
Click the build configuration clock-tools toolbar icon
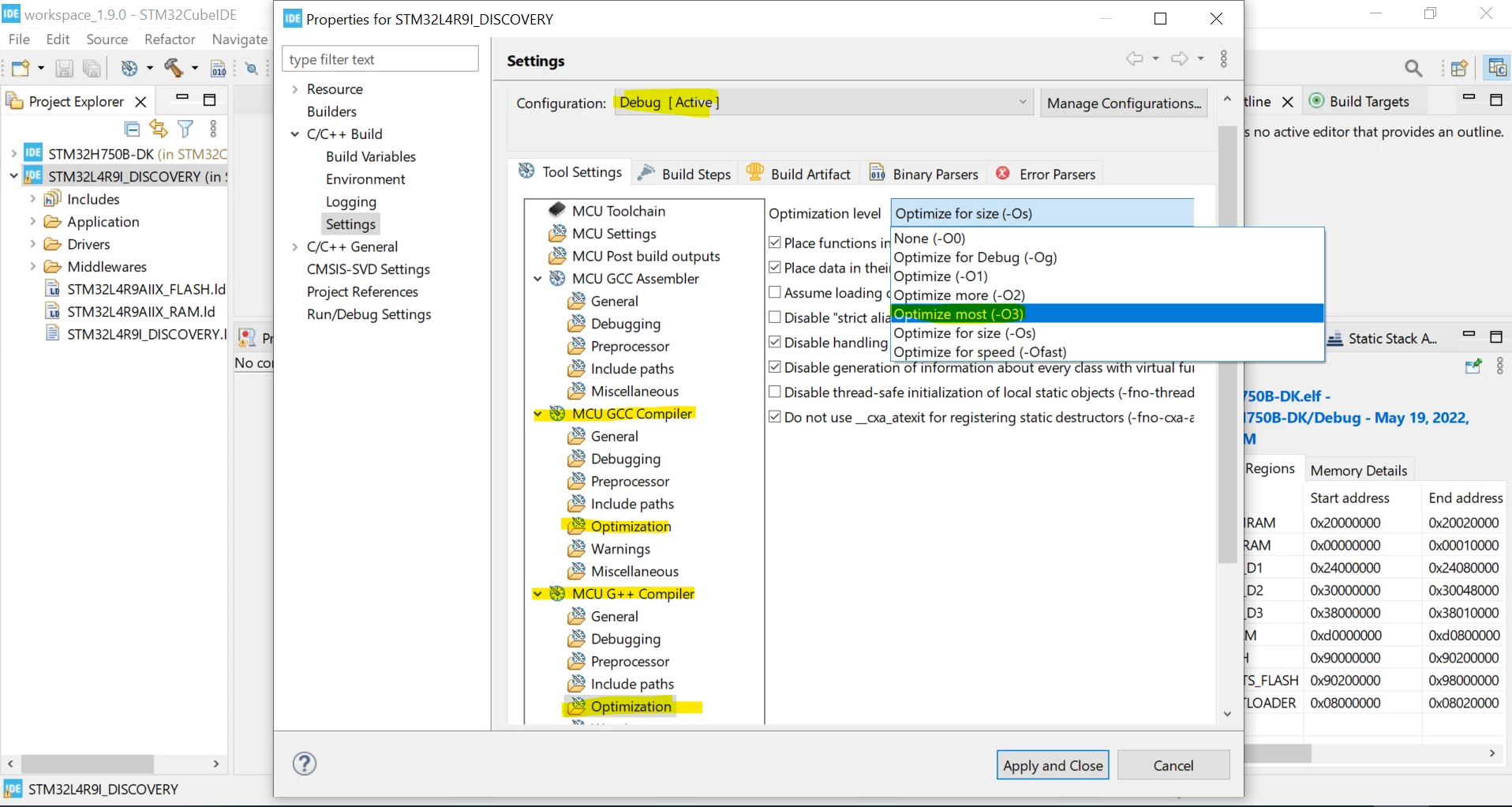tap(129, 69)
